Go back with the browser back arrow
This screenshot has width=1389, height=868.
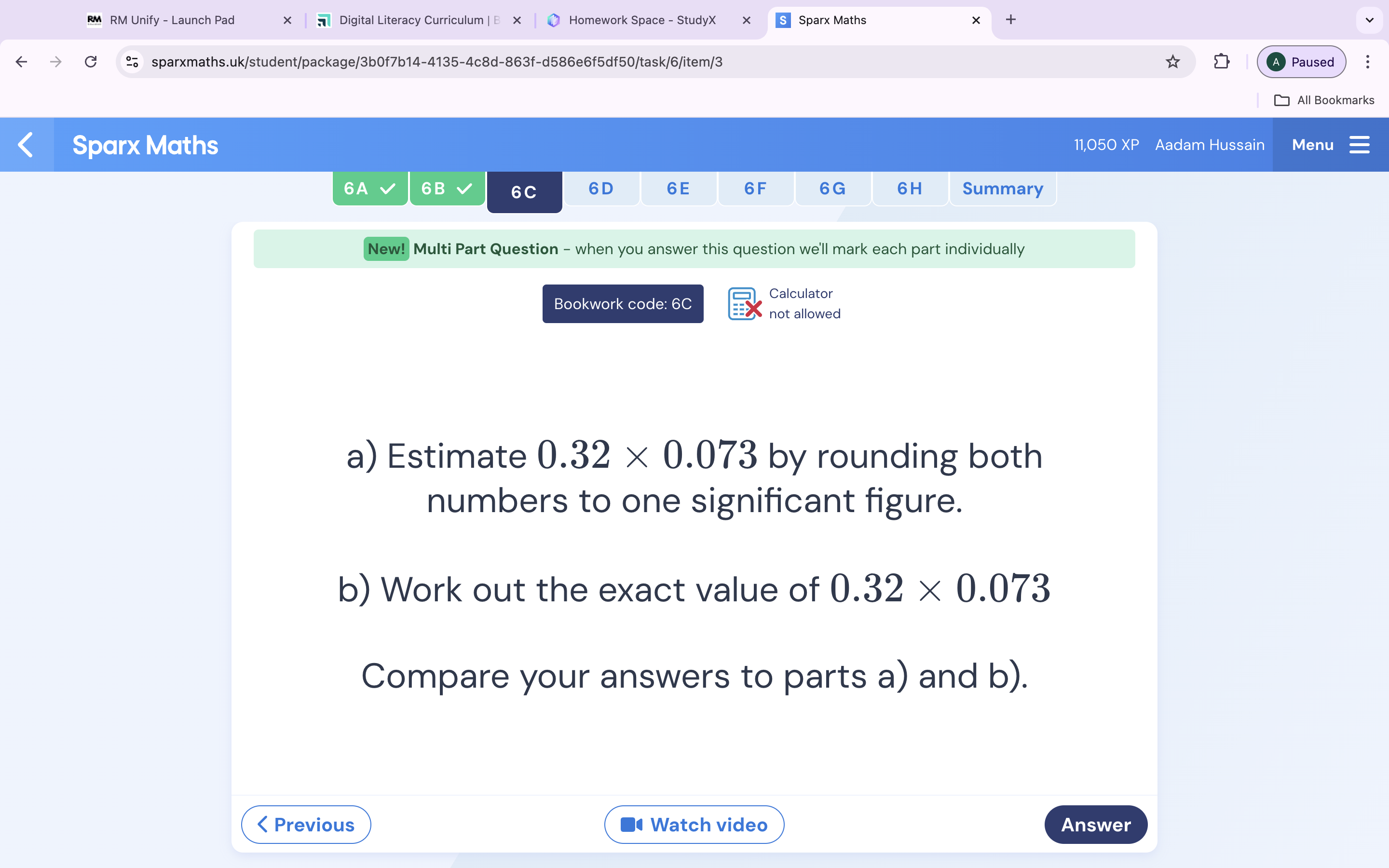(x=21, y=61)
